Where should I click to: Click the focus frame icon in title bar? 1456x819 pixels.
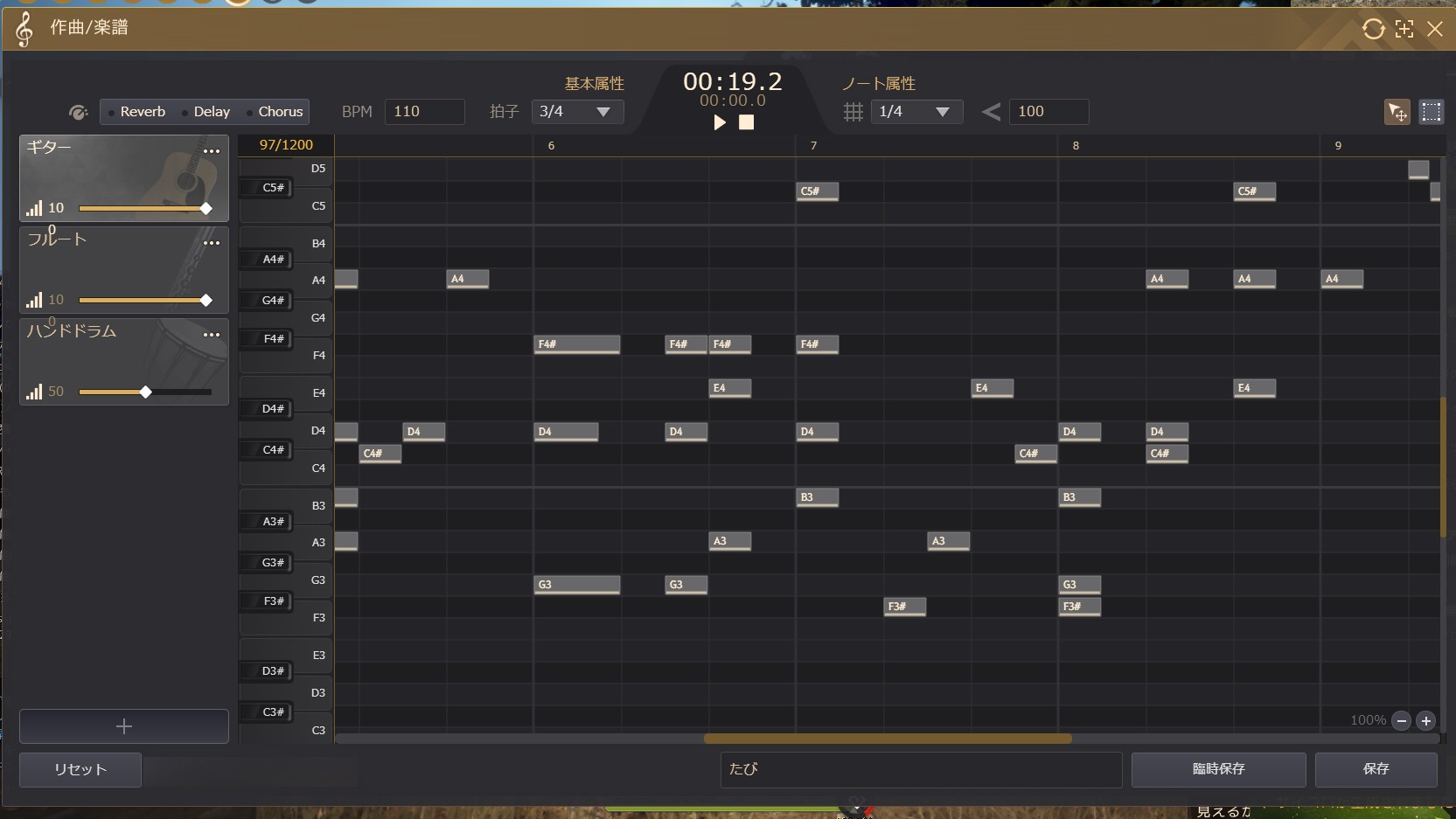pos(1404,29)
